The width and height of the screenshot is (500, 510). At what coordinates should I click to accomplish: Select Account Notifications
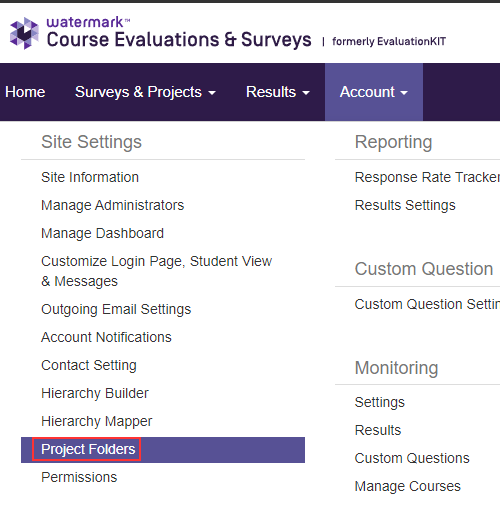(x=106, y=337)
